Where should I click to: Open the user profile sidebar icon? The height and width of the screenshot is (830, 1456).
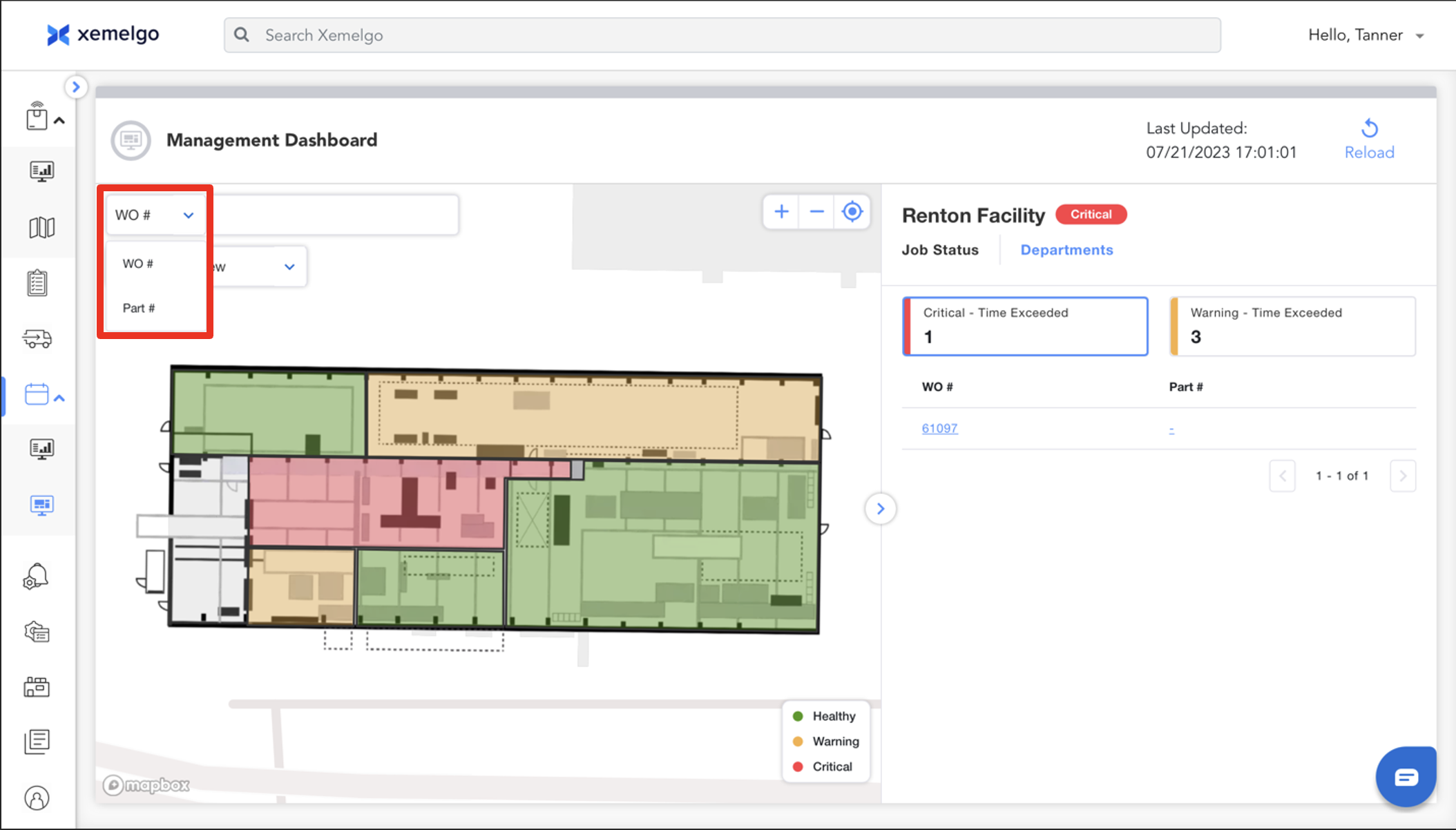click(37, 798)
